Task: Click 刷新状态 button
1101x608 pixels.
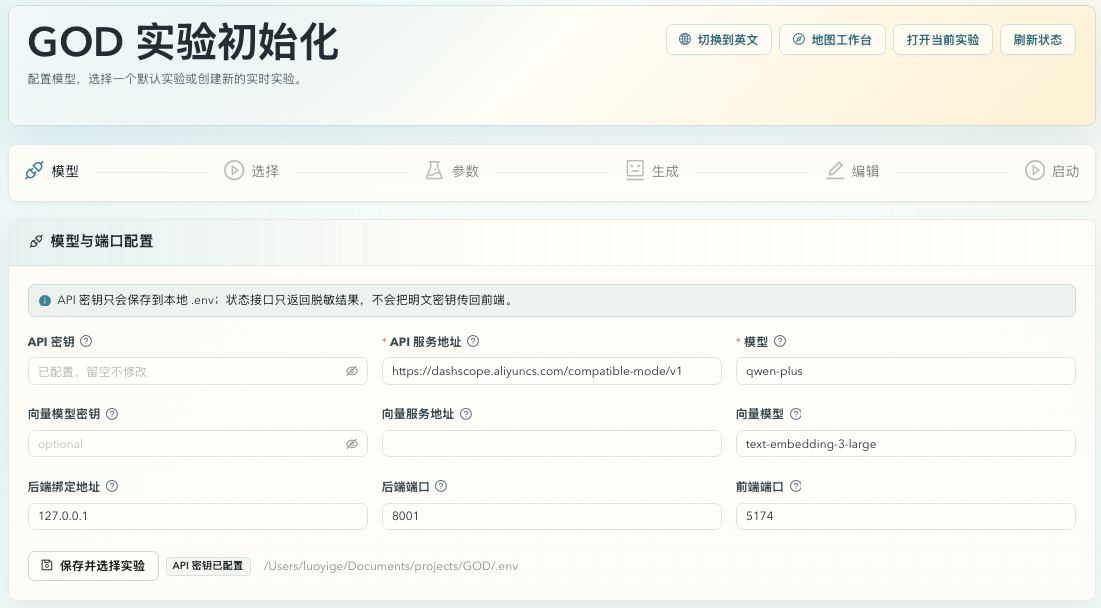Action: [1037, 39]
